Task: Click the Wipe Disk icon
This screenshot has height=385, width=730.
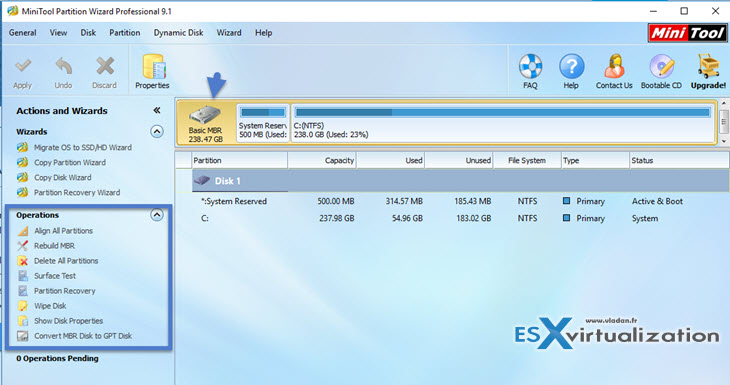Action: tap(23, 306)
